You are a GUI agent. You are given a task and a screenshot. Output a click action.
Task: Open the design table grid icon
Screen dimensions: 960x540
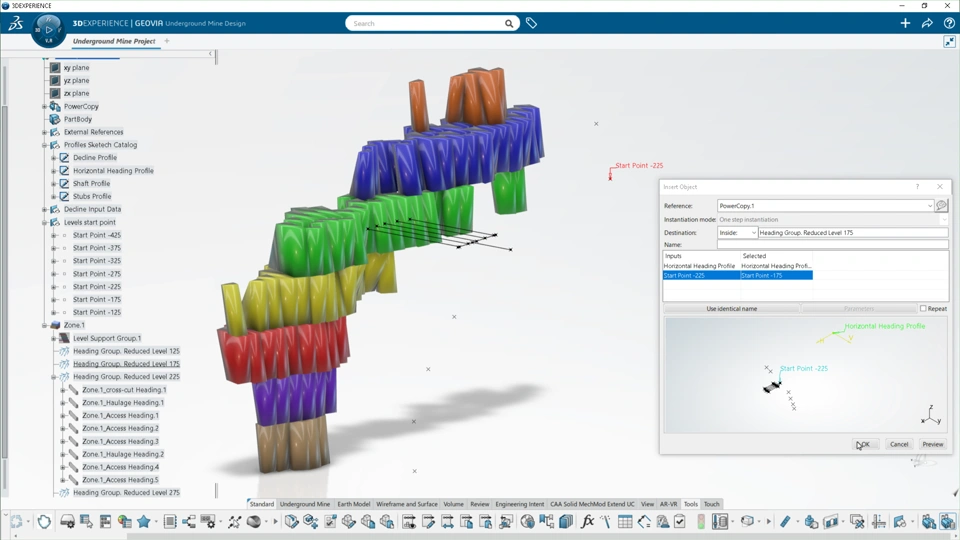tap(624, 522)
